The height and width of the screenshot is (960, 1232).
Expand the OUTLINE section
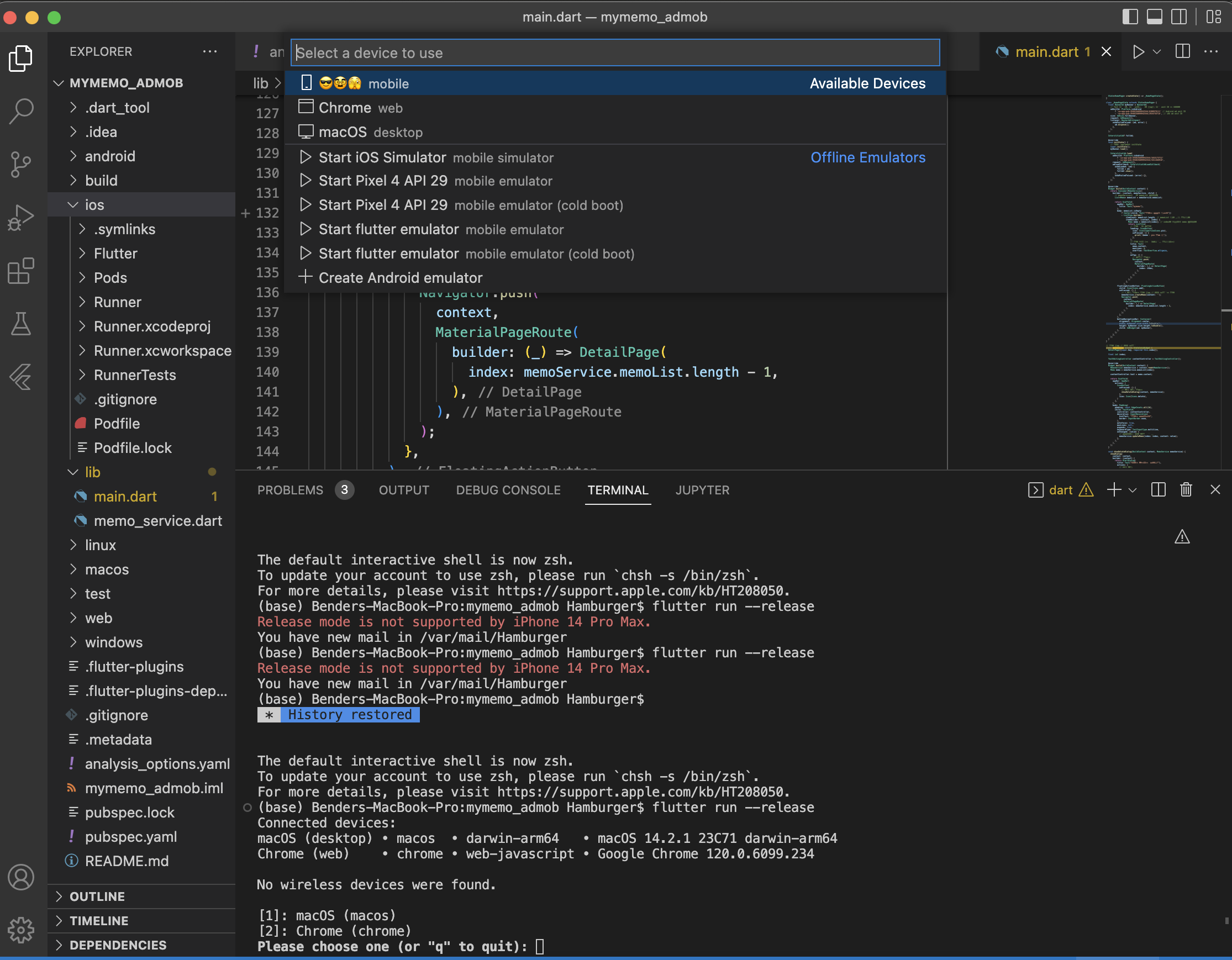tap(141, 896)
